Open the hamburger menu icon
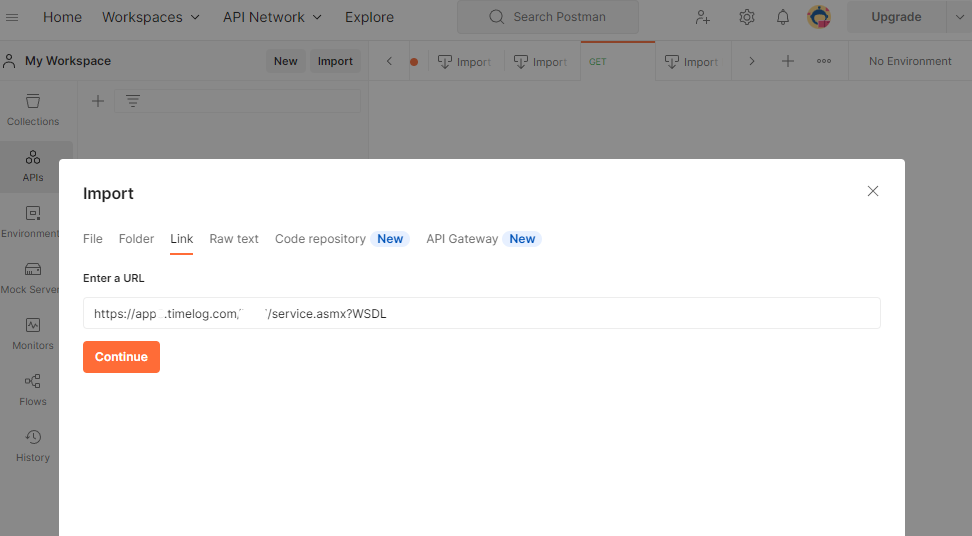 [13, 17]
